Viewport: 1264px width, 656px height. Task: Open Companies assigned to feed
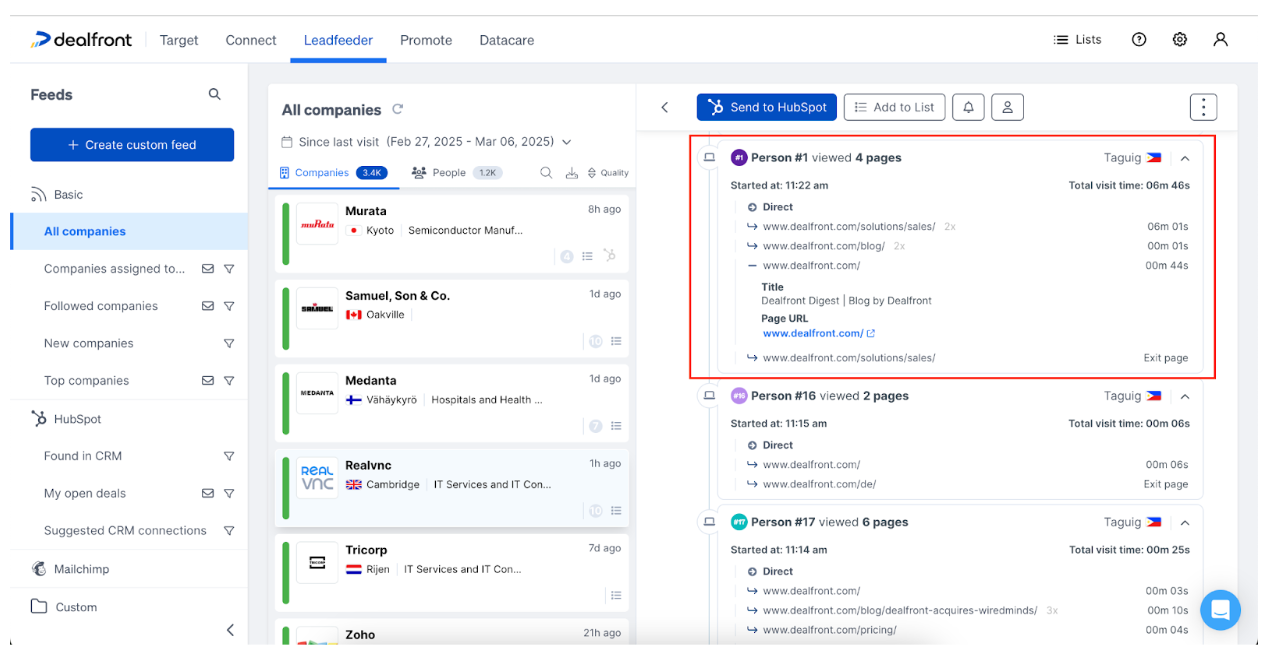tap(114, 268)
